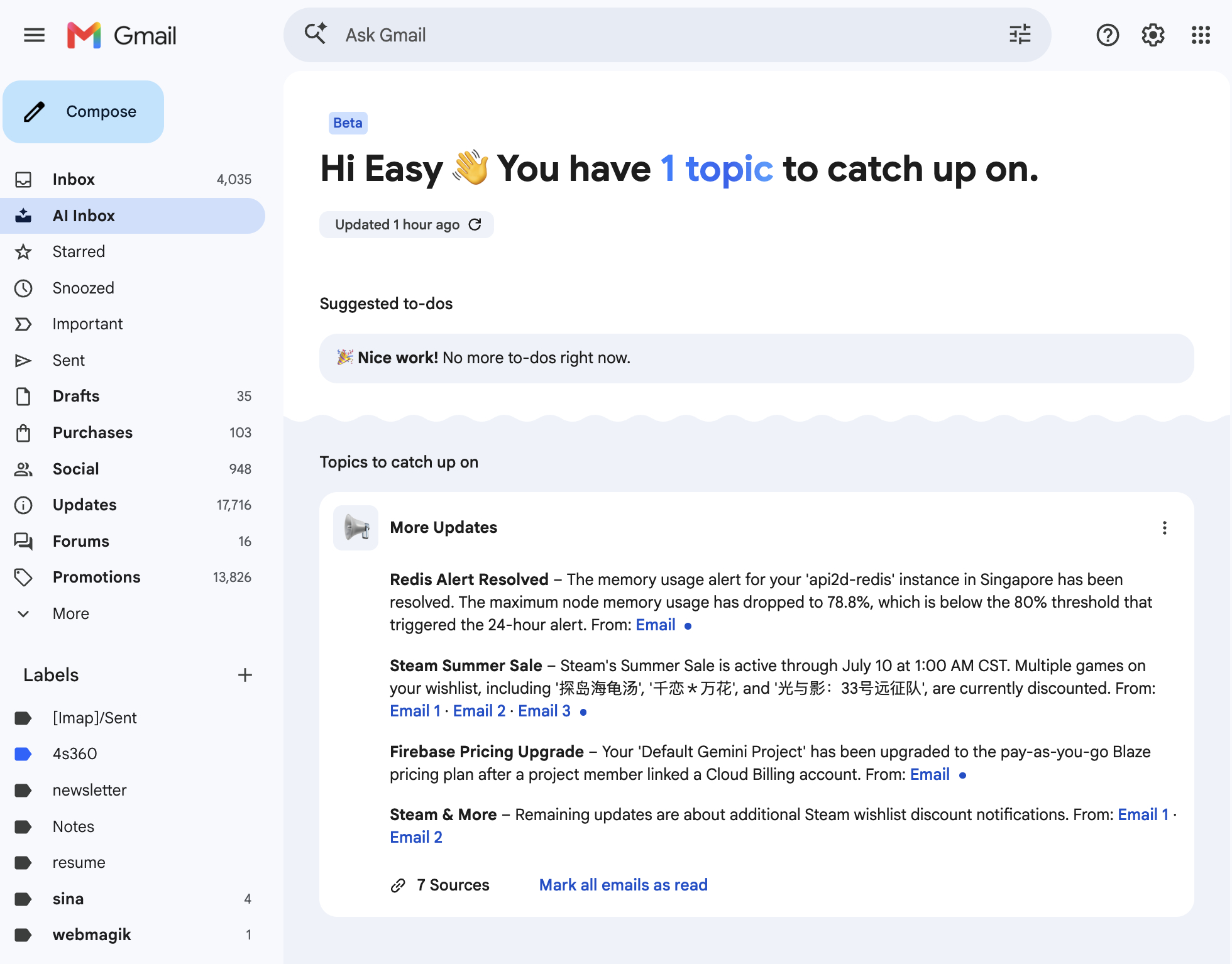Click the Inbox tray icon

click(23, 180)
